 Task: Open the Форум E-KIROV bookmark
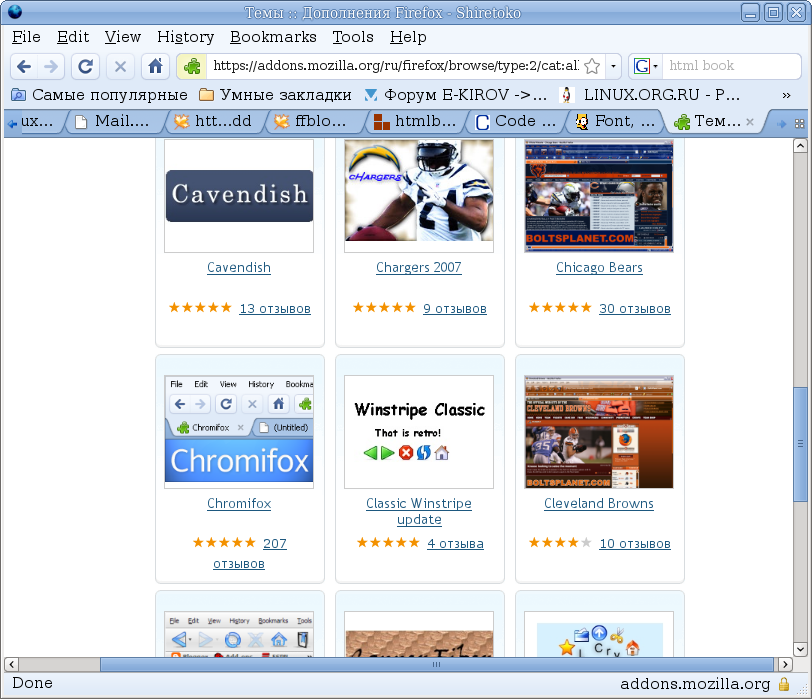456,95
